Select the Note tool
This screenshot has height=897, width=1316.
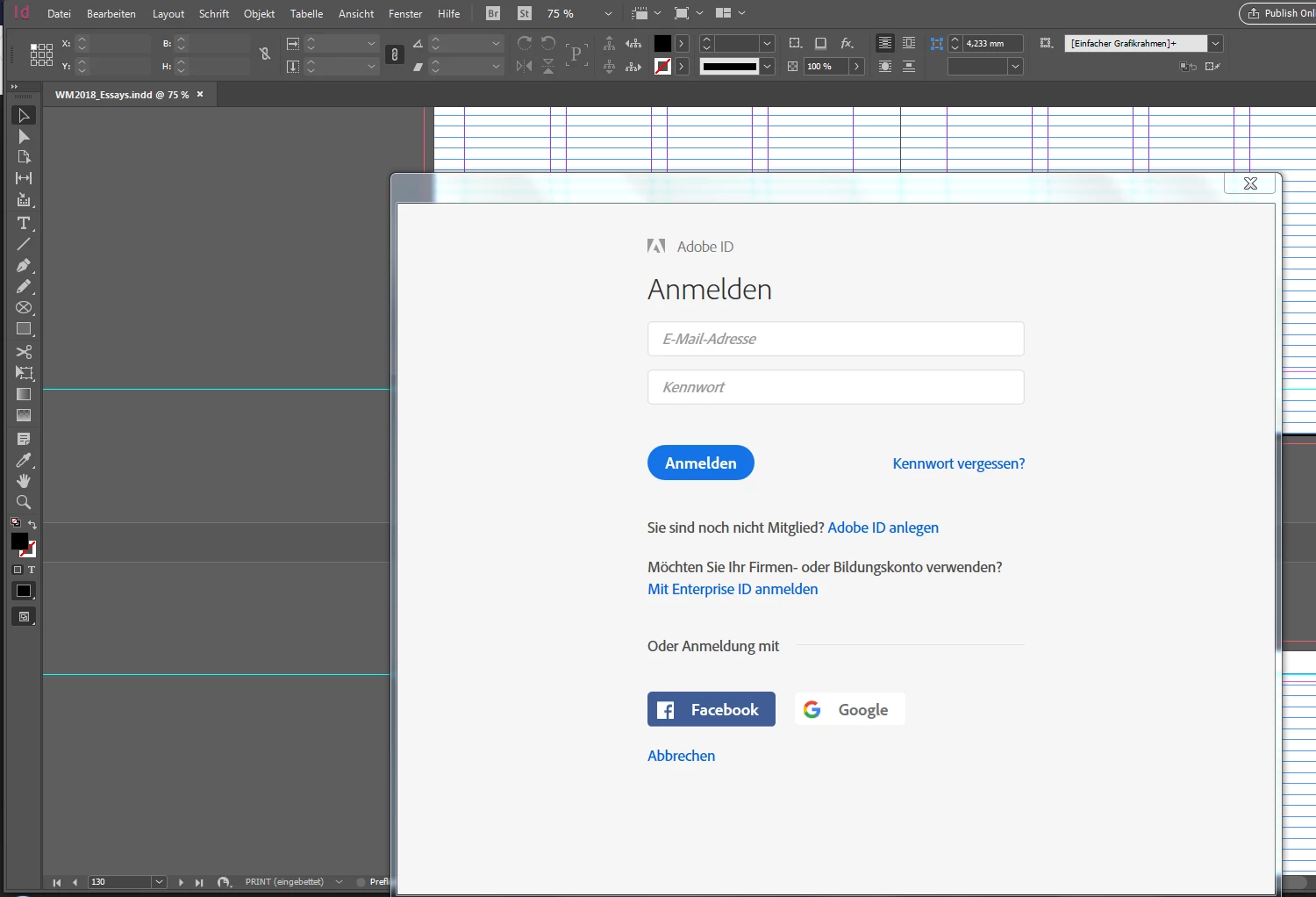coord(24,439)
